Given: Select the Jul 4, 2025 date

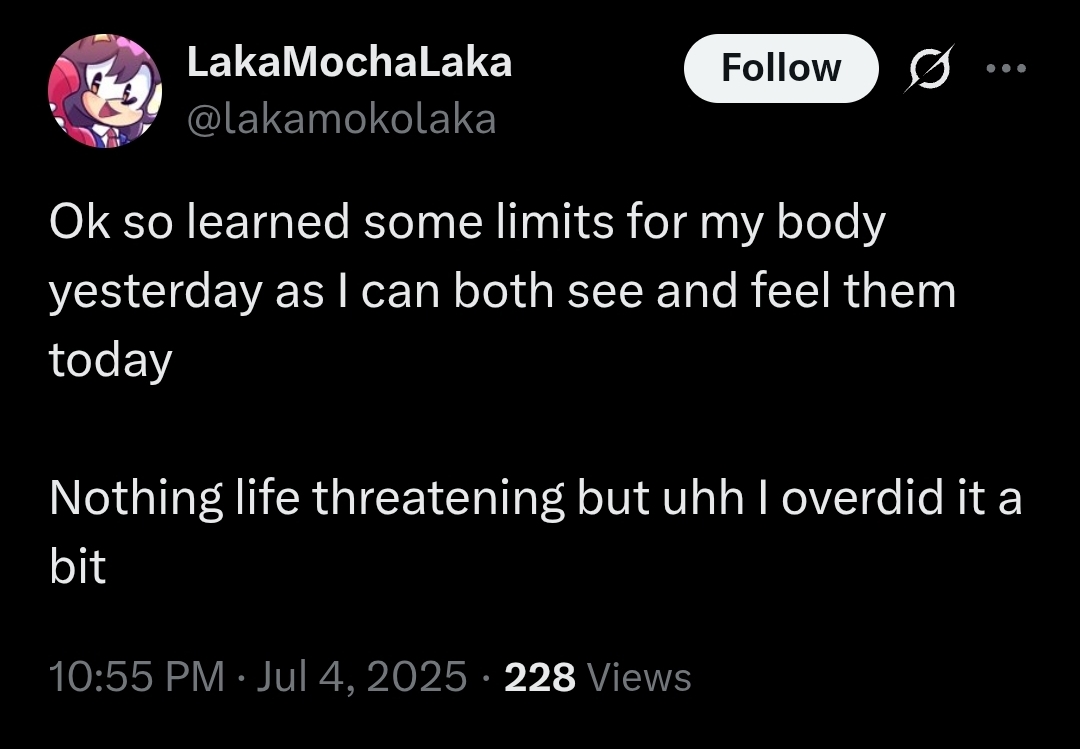Looking at the screenshot, I should (x=362, y=676).
